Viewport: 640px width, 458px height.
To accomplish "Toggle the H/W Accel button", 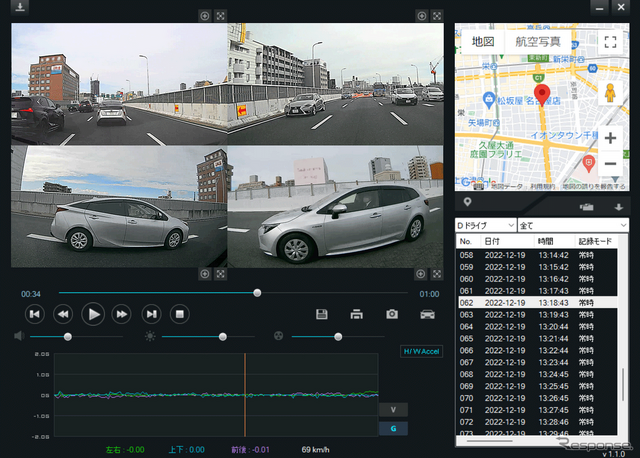I will (x=422, y=351).
